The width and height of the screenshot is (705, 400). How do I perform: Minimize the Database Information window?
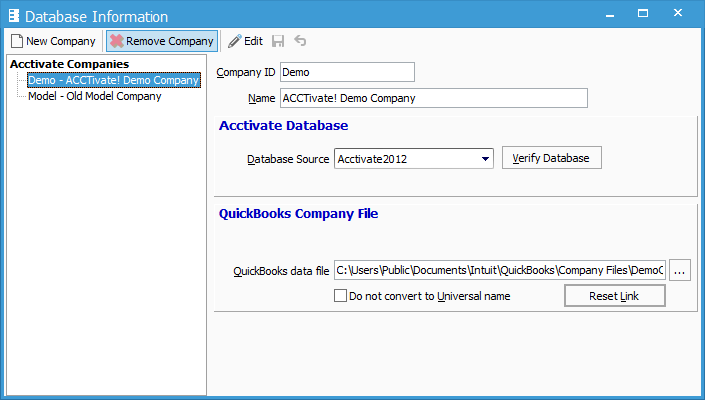click(x=610, y=14)
